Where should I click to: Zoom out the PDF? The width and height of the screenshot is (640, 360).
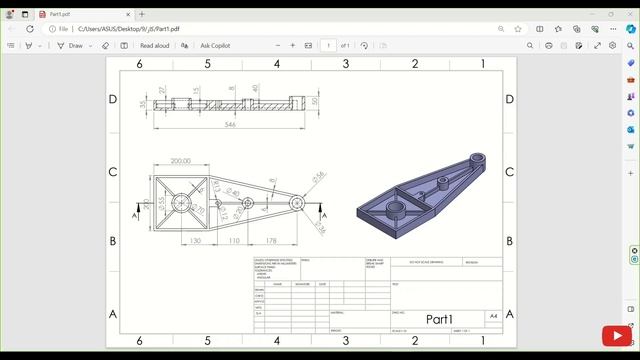[278, 46]
